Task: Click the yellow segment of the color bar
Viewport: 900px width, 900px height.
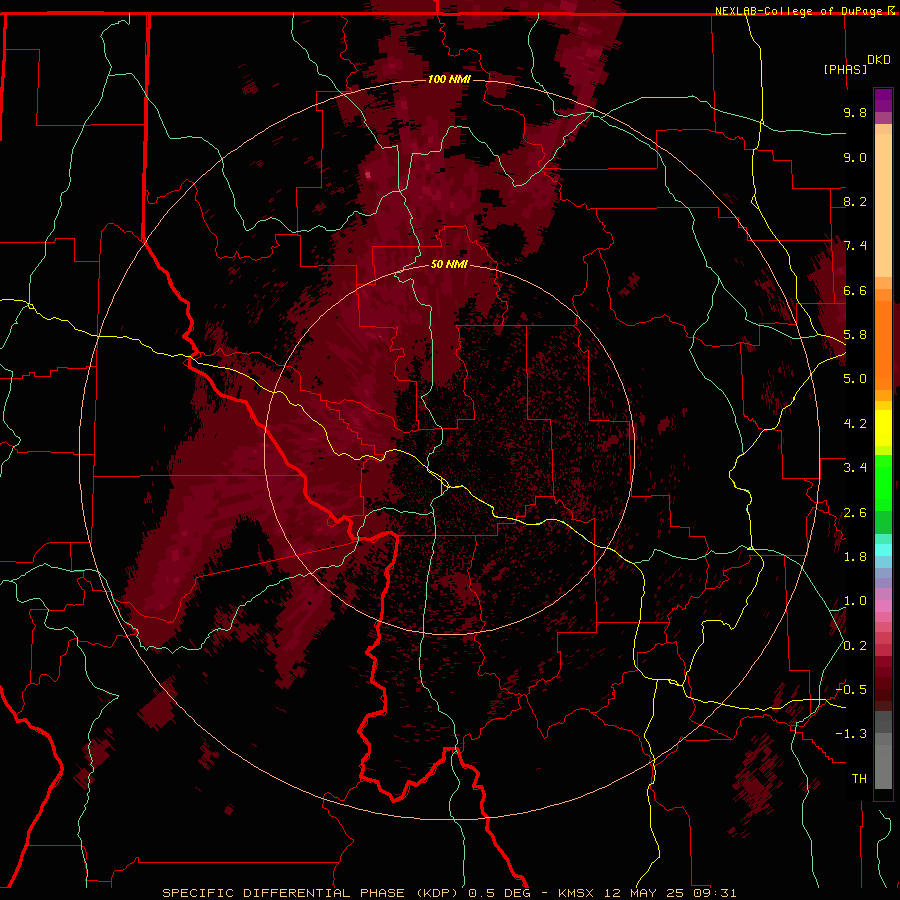Action: [883, 428]
